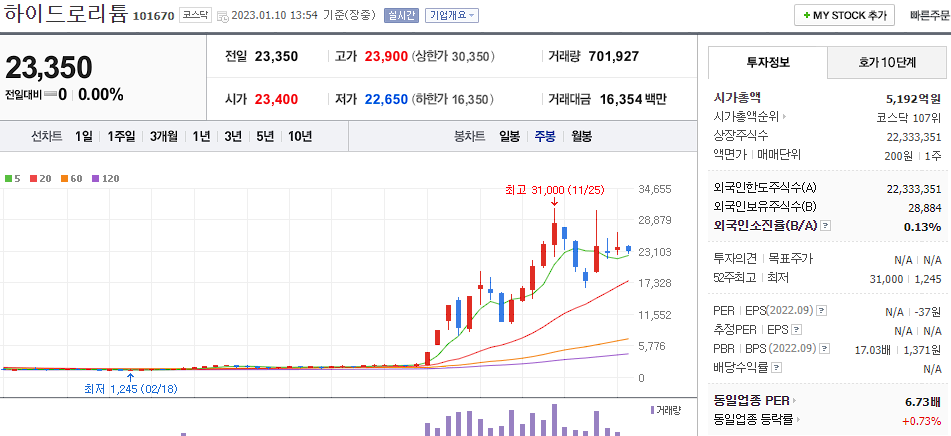Click the 상장주식수 value 22,333,351
The image size is (951, 436).
(914, 136)
